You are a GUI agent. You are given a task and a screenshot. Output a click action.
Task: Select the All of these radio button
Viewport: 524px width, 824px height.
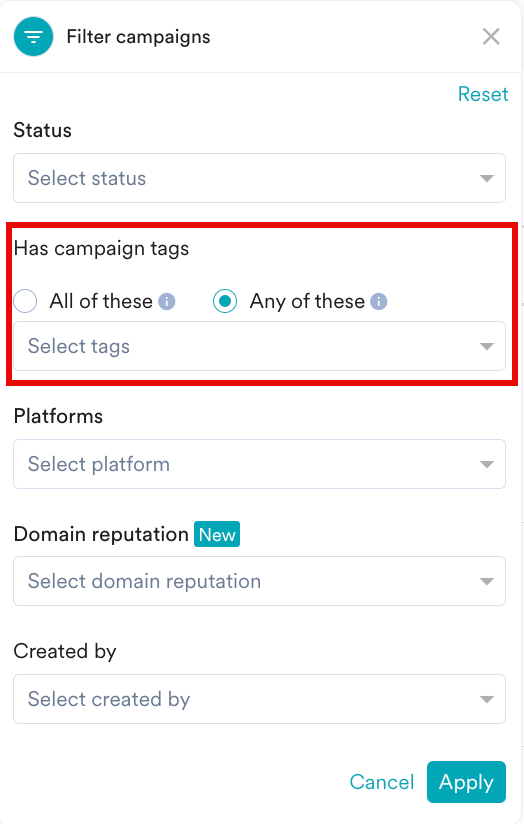[x=25, y=301]
